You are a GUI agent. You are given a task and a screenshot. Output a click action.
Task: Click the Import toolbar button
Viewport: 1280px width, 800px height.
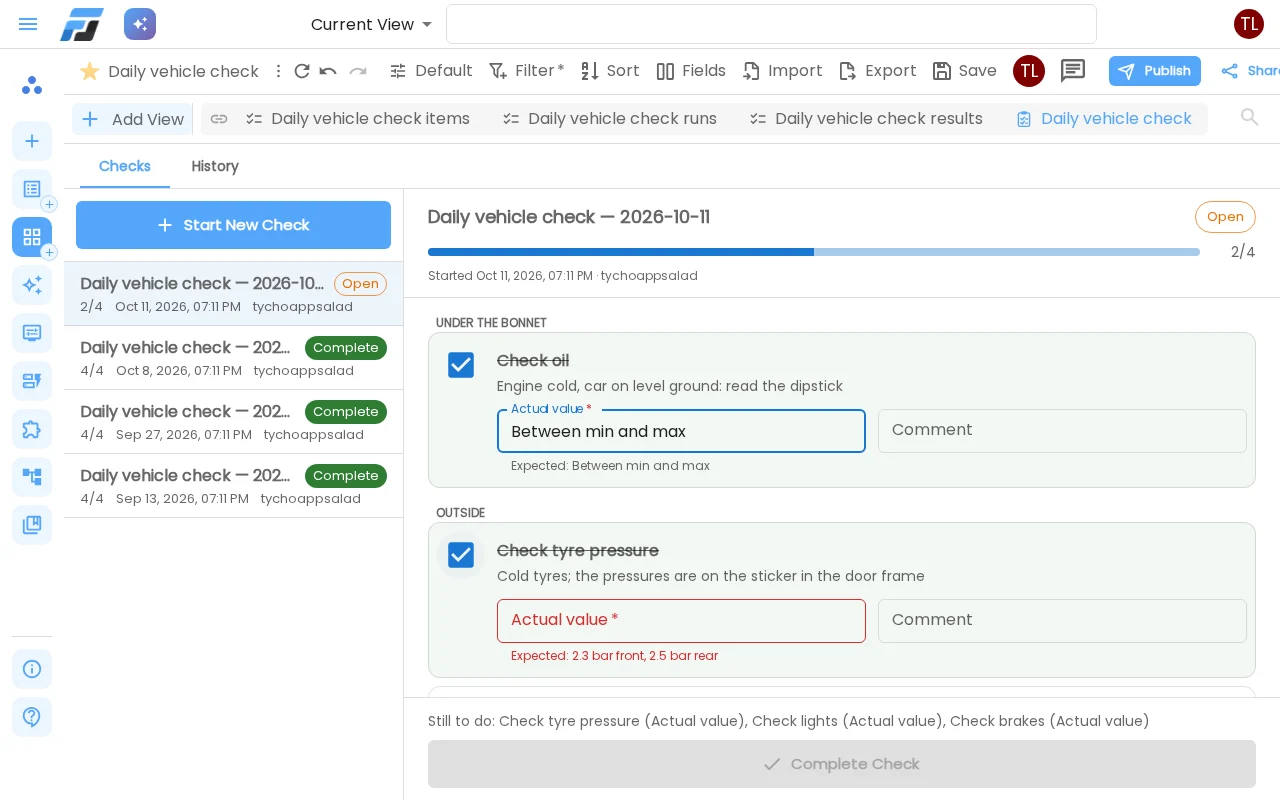782,71
